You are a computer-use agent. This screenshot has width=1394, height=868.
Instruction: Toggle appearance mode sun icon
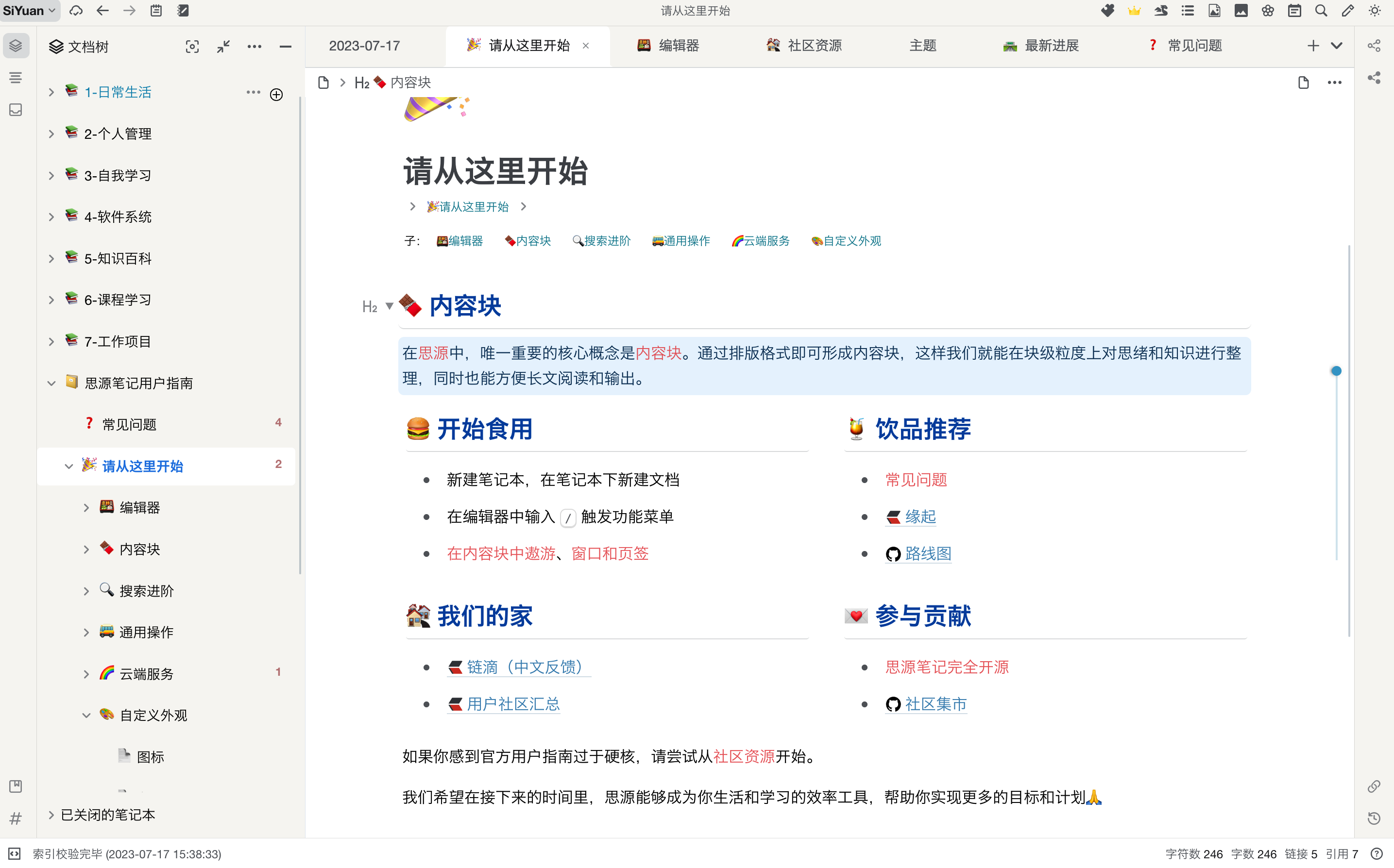click(x=1375, y=11)
